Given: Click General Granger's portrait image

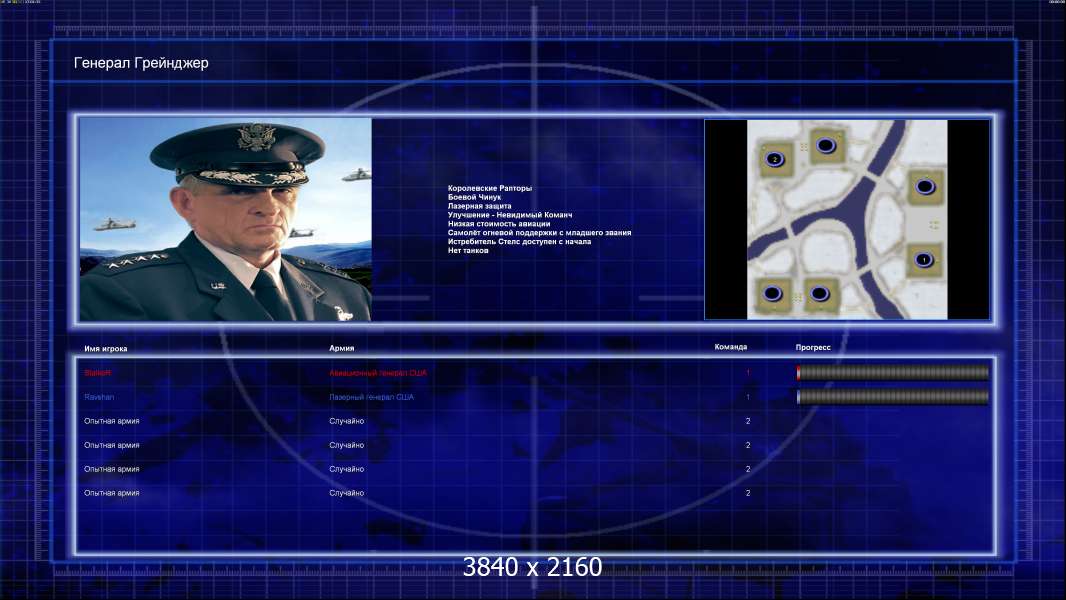Looking at the screenshot, I should tap(225, 219).
